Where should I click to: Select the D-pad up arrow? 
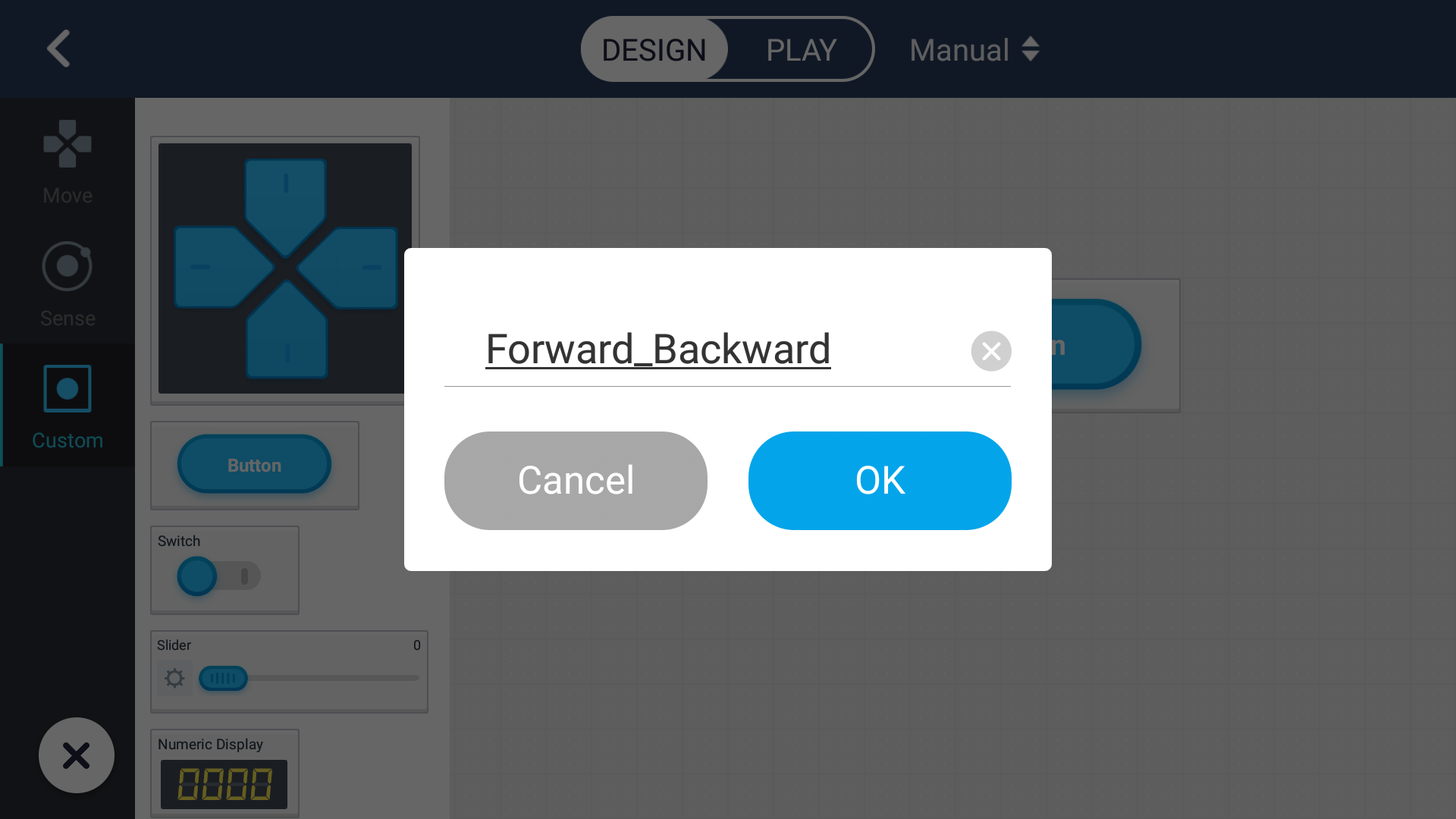(285, 205)
